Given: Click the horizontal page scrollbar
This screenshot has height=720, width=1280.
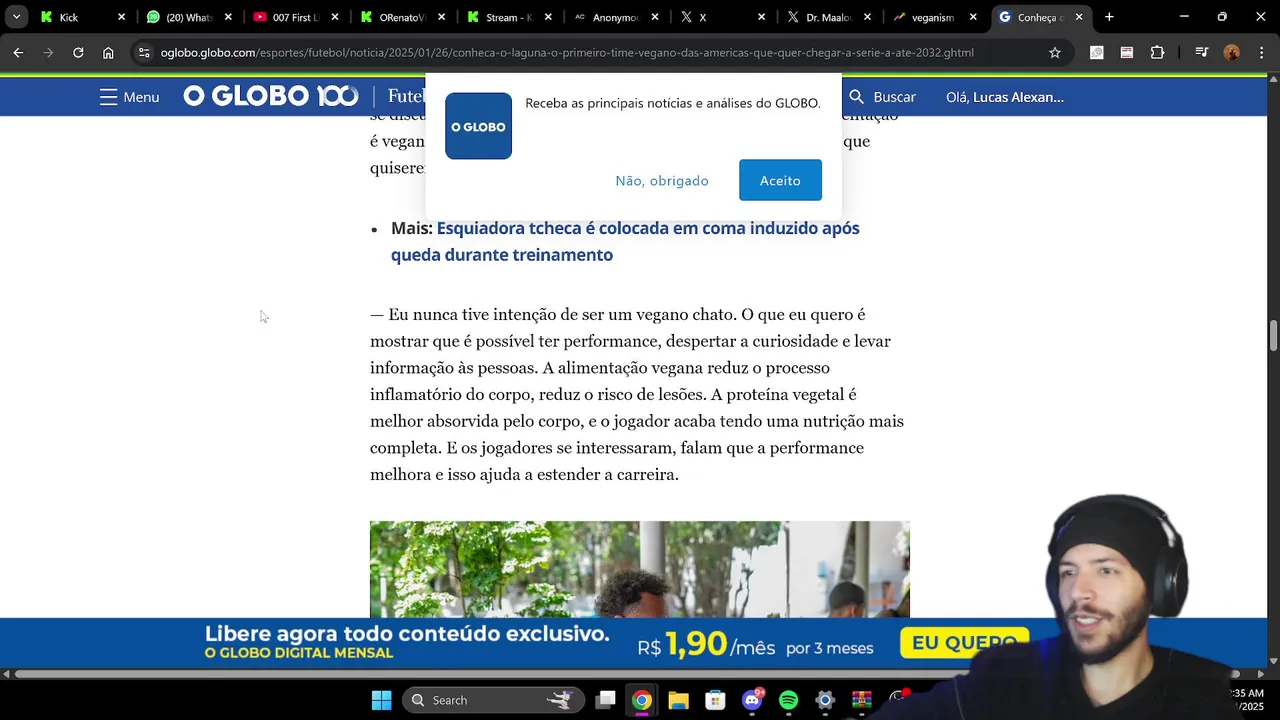Looking at the screenshot, I should (624, 674).
